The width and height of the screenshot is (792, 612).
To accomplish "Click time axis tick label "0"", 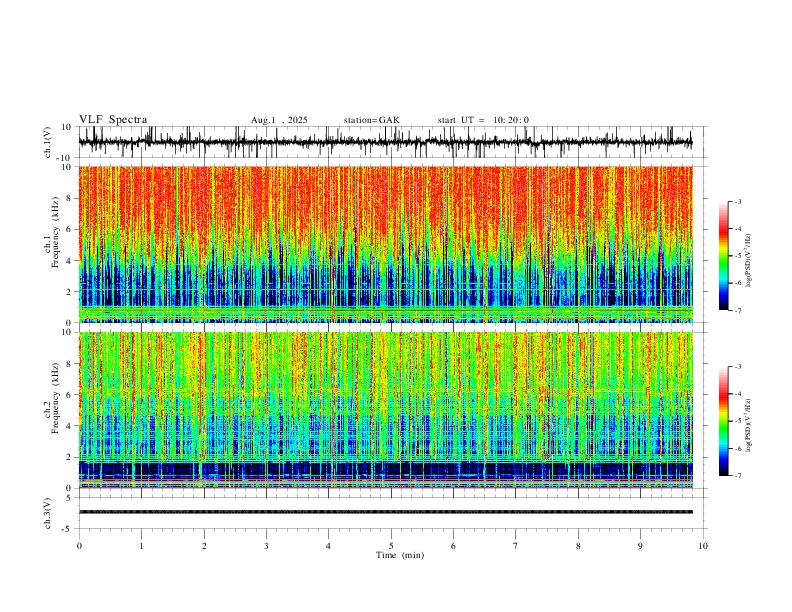I will (x=79, y=546).
